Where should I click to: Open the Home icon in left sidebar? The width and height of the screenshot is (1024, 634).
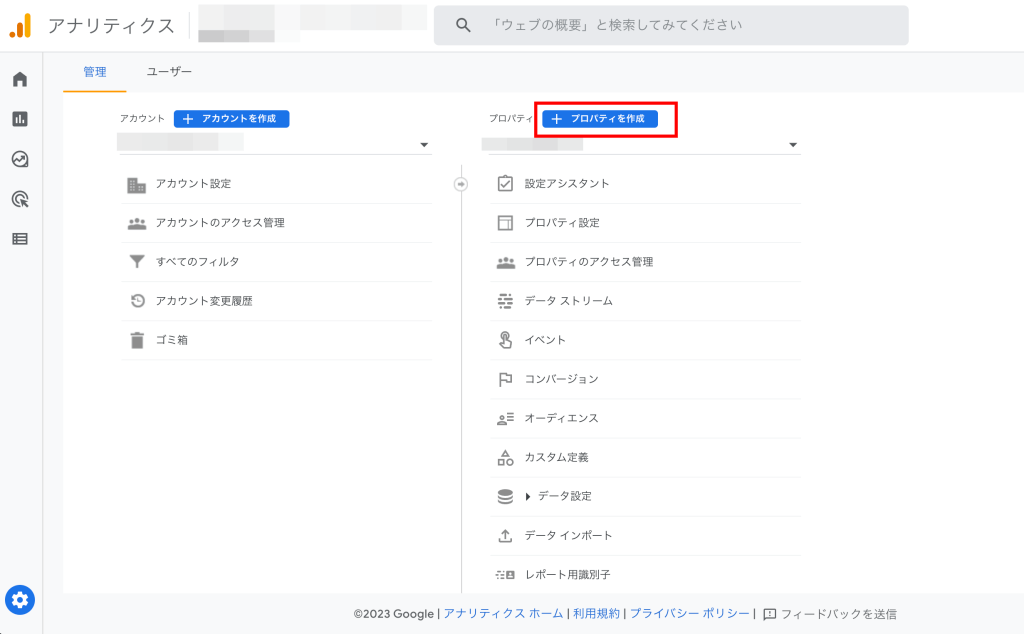click(20, 79)
